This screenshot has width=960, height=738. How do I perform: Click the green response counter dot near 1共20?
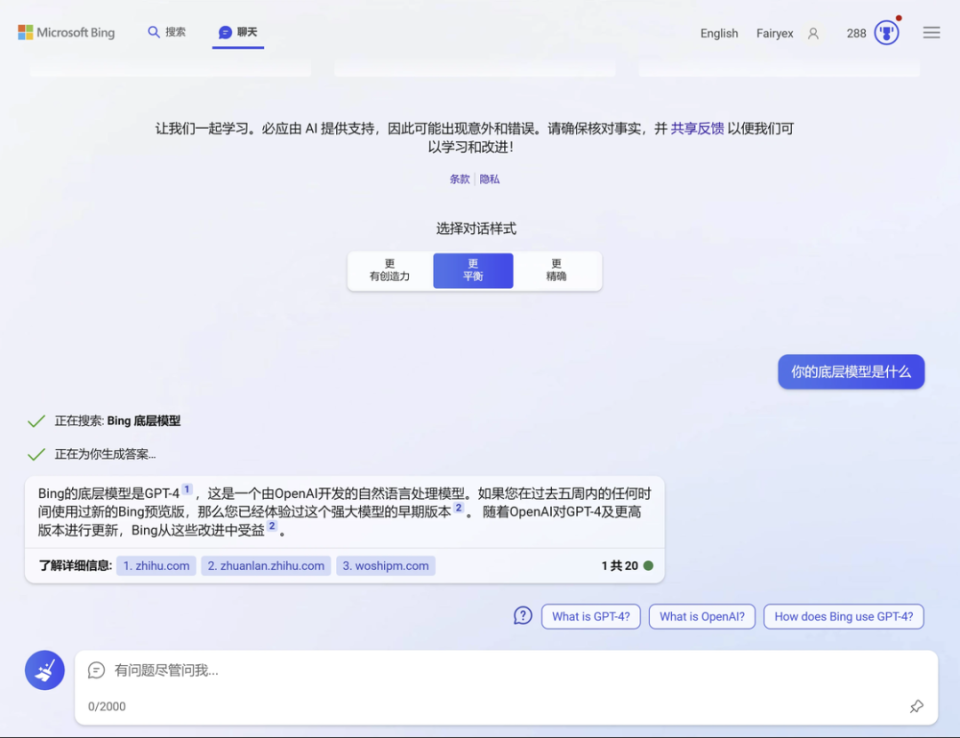coord(647,566)
